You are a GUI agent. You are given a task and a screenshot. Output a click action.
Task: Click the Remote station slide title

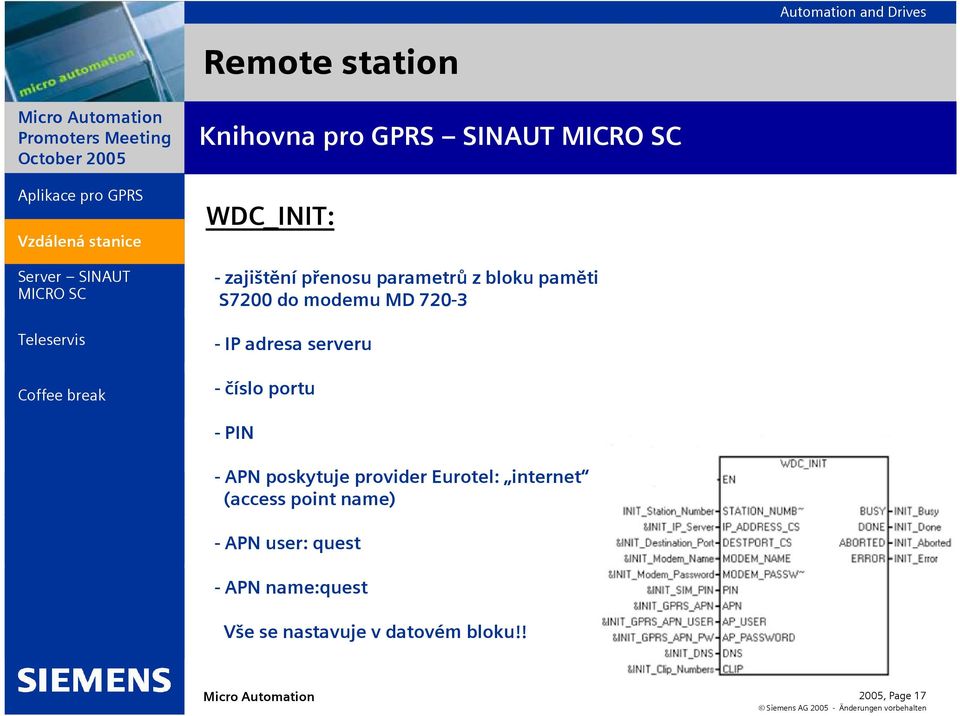click(331, 62)
